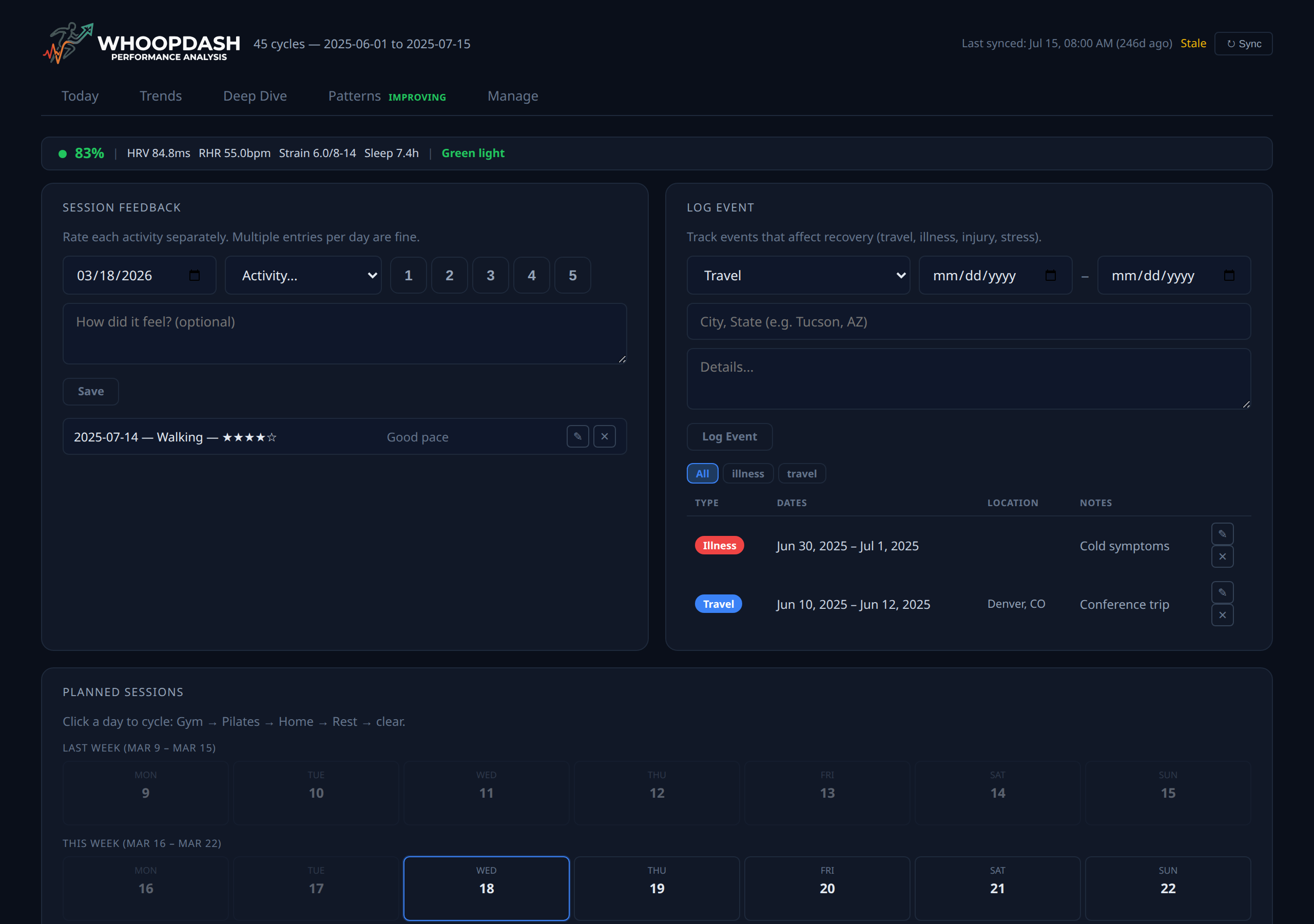Filter events by travel
The image size is (1314, 924).
click(x=802, y=473)
